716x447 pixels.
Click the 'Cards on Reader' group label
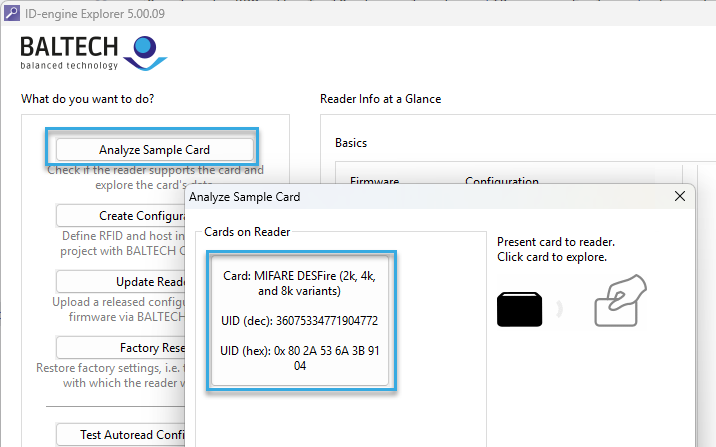pyautogui.click(x=247, y=232)
